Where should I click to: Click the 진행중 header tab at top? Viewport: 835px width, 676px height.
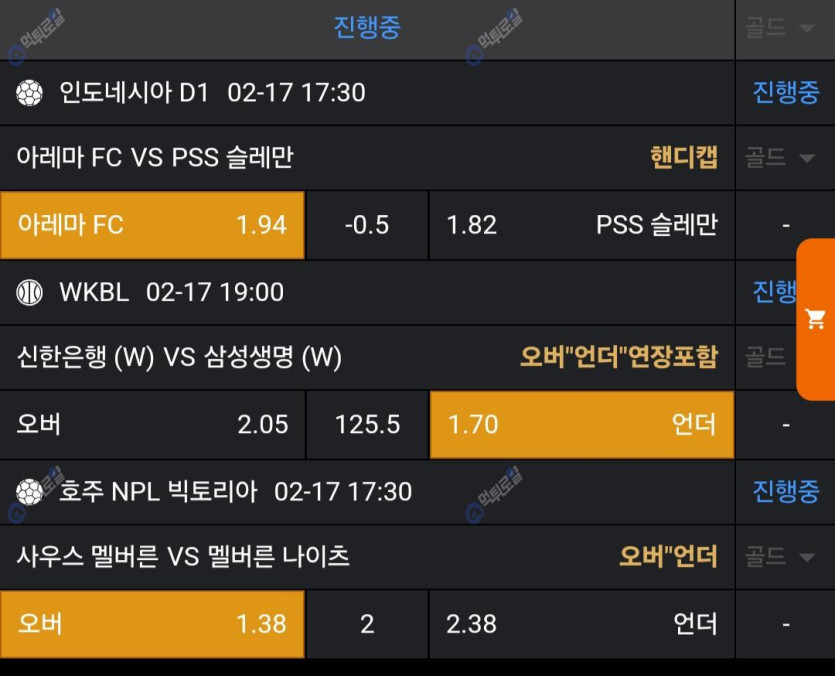pos(367,28)
